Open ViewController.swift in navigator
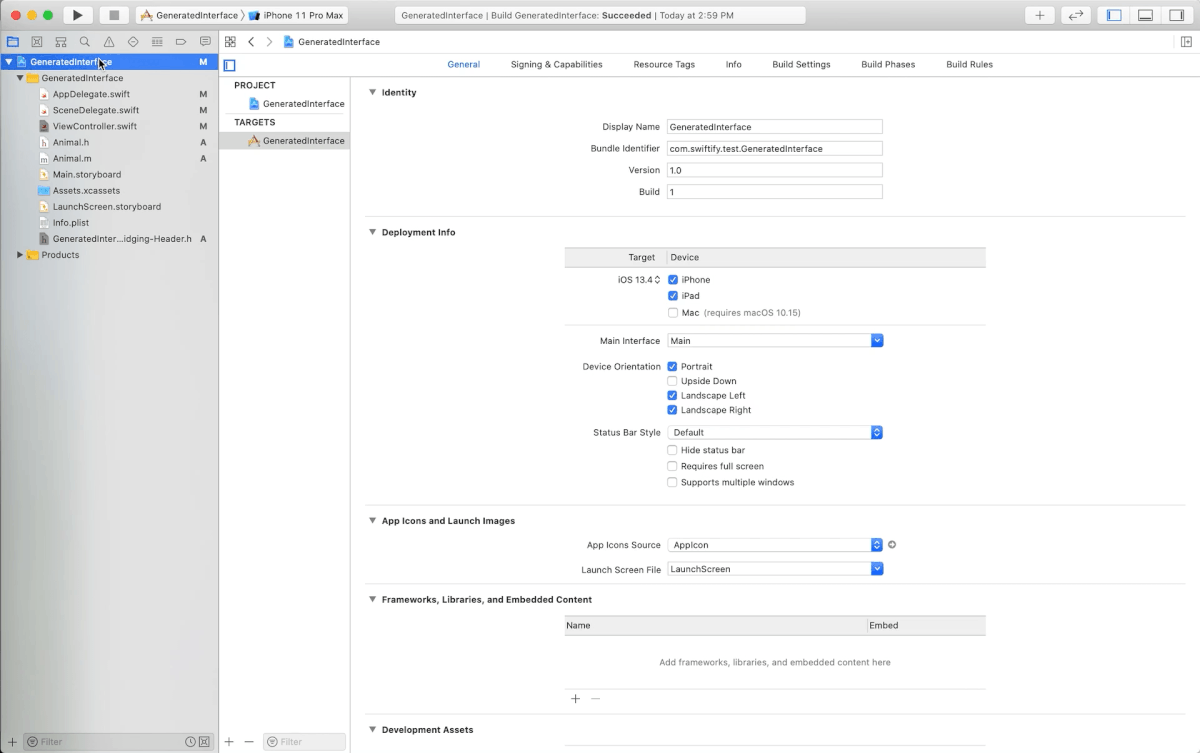This screenshot has width=1200, height=753. pyautogui.click(x=95, y=126)
